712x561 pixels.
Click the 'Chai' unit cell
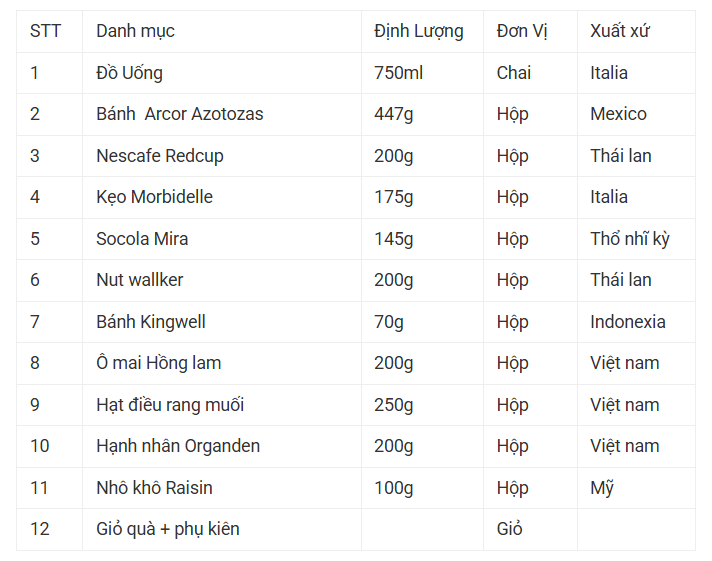tap(514, 73)
